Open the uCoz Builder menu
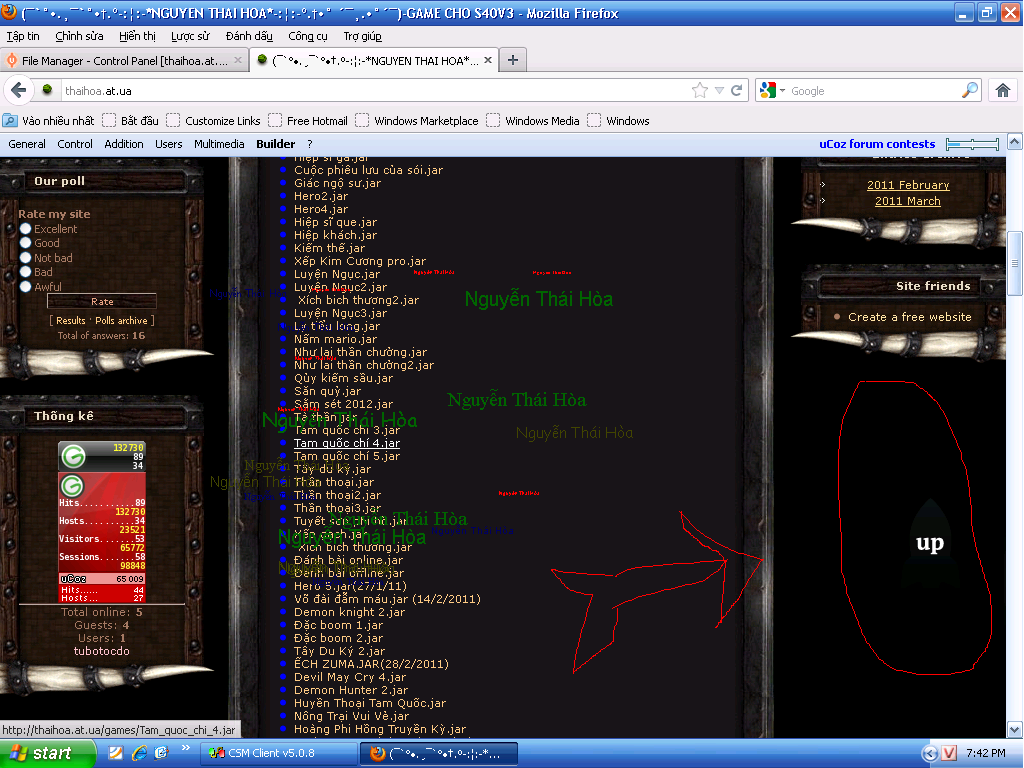 275,144
